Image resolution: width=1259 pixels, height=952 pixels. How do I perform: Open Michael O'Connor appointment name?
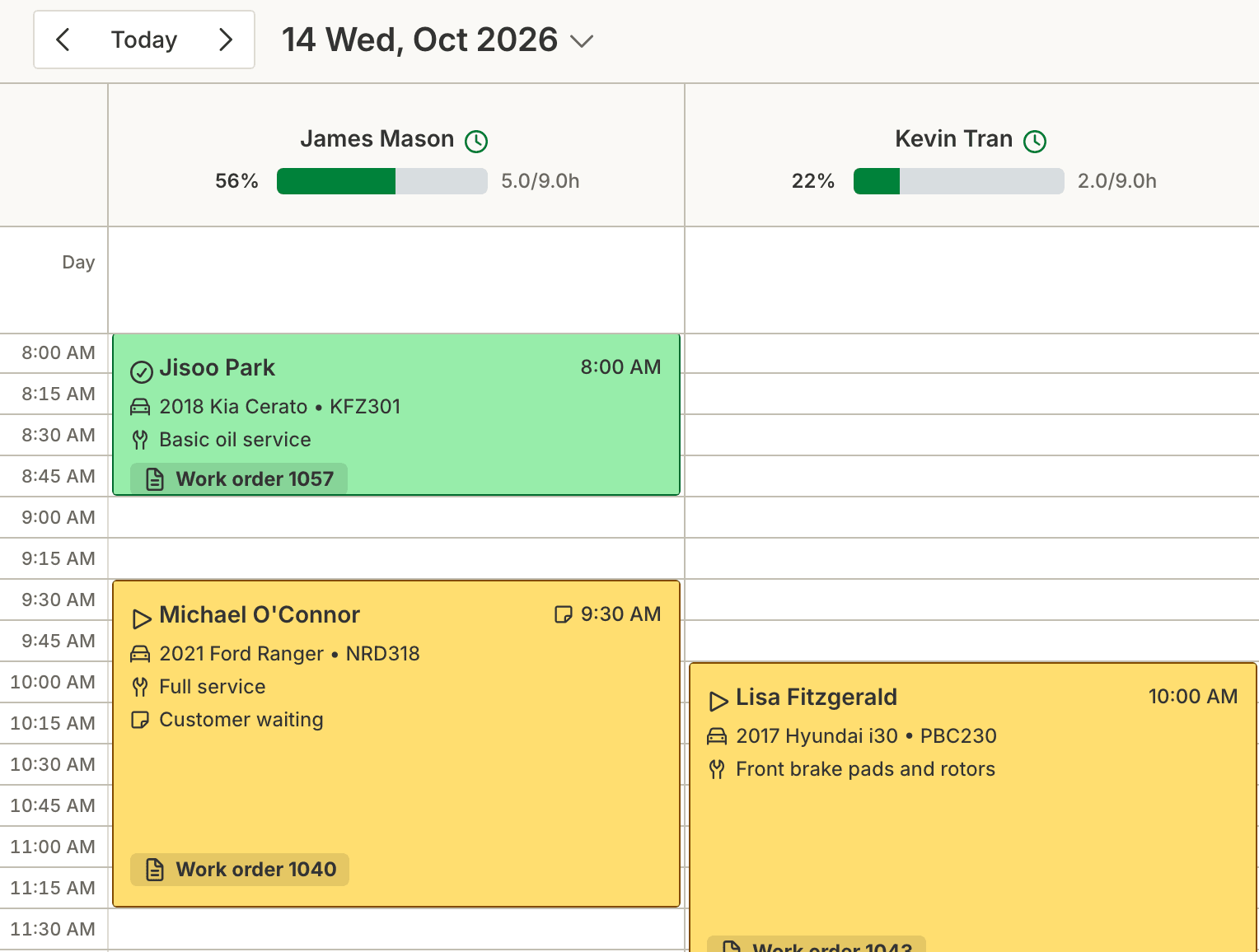[x=260, y=614]
